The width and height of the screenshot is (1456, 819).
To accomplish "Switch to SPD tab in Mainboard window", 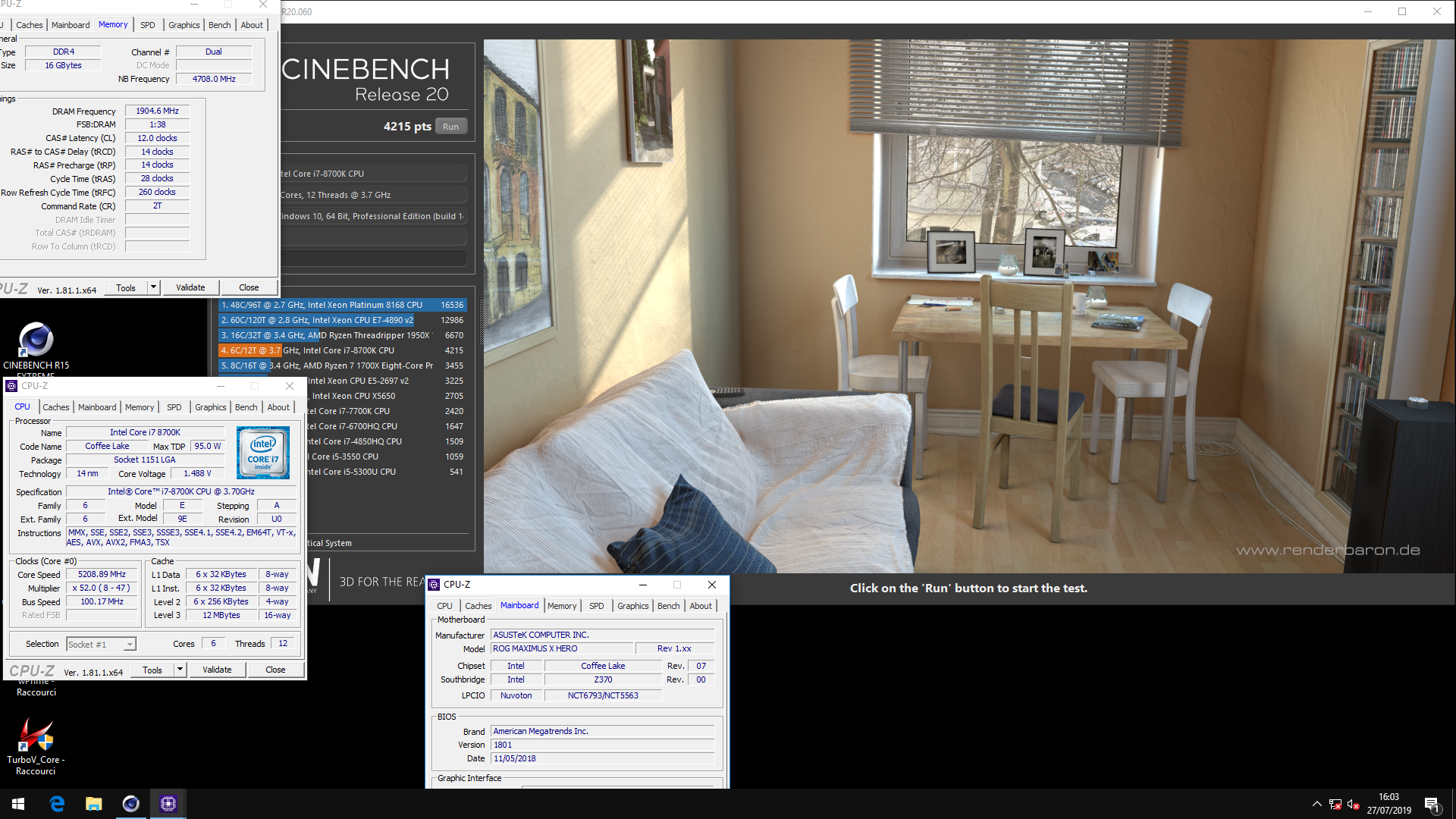I will coord(597,606).
